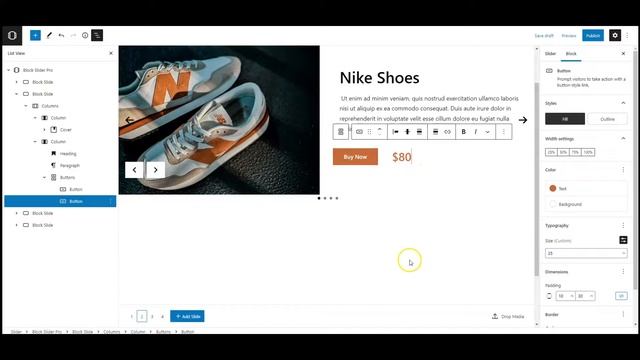
Task: Open the Background color swatch
Action: 553,204
